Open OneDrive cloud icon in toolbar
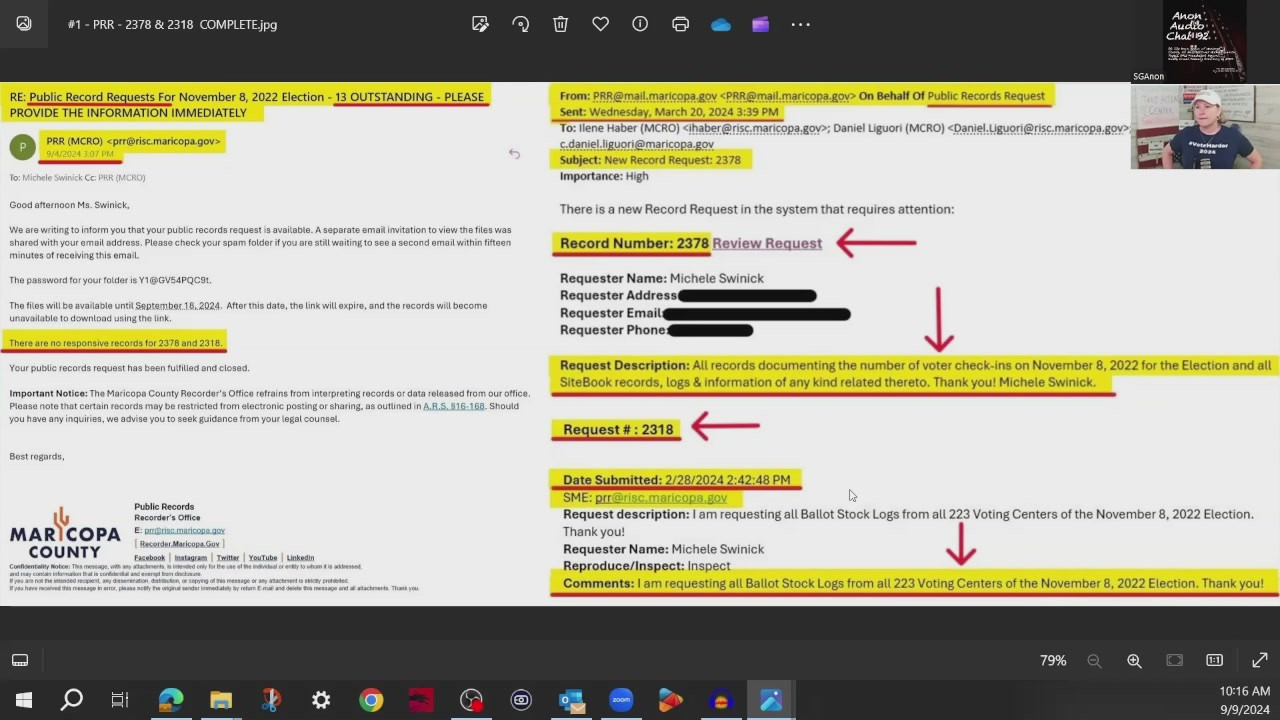Screen dimensions: 1280x720 pyautogui.click(x=721, y=25)
